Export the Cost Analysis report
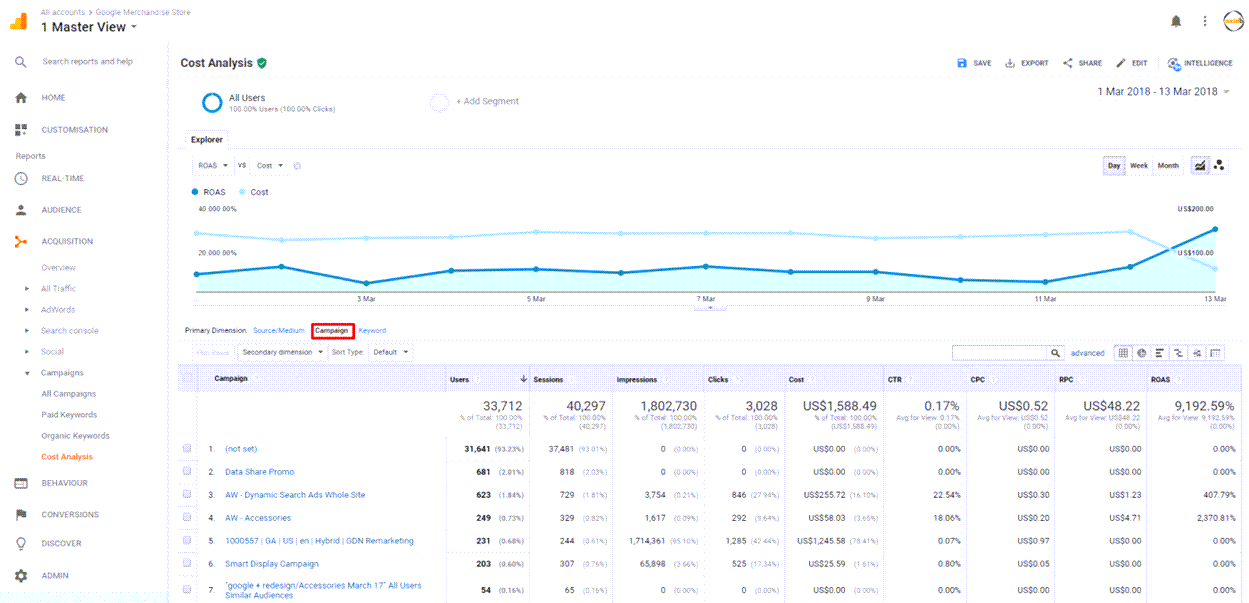The height and width of the screenshot is (603, 1249). [x=1027, y=63]
